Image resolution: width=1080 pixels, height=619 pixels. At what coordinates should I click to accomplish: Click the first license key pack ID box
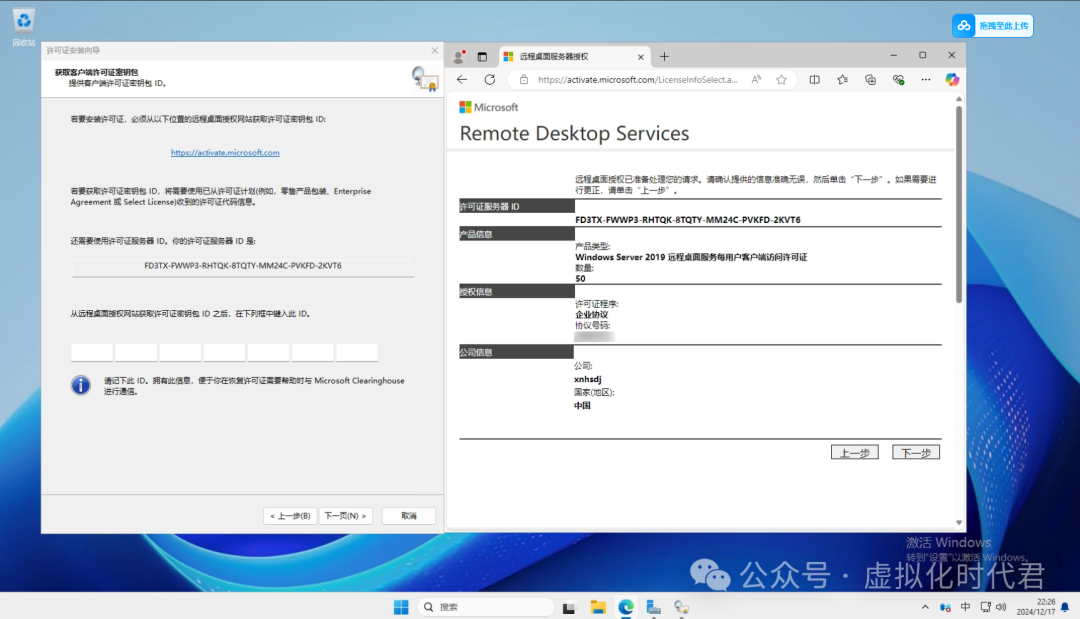[x=92, y=352]
